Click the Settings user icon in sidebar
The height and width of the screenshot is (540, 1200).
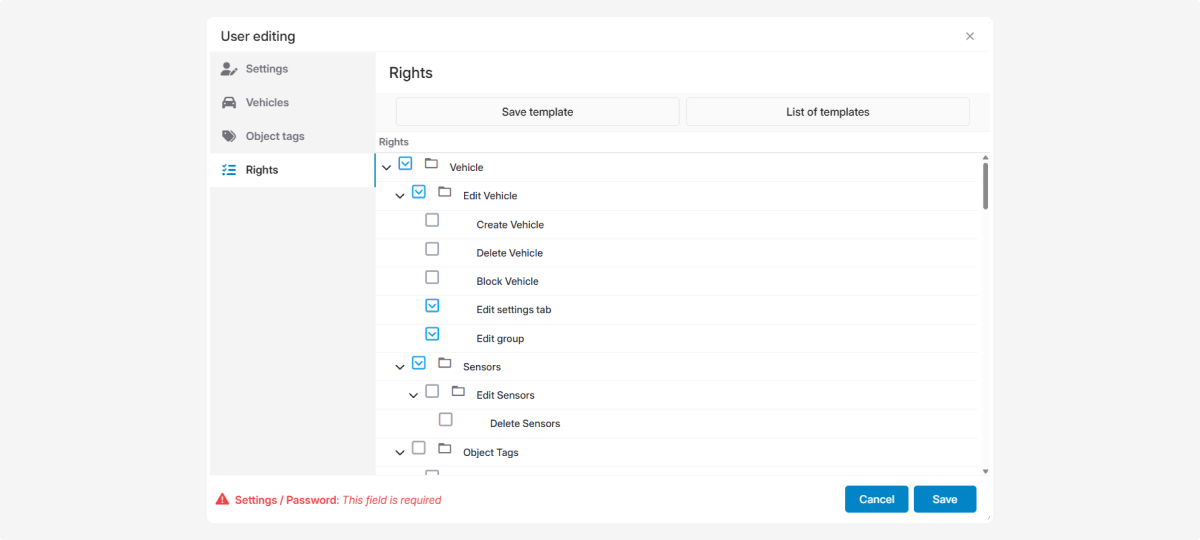pos(229,69)
